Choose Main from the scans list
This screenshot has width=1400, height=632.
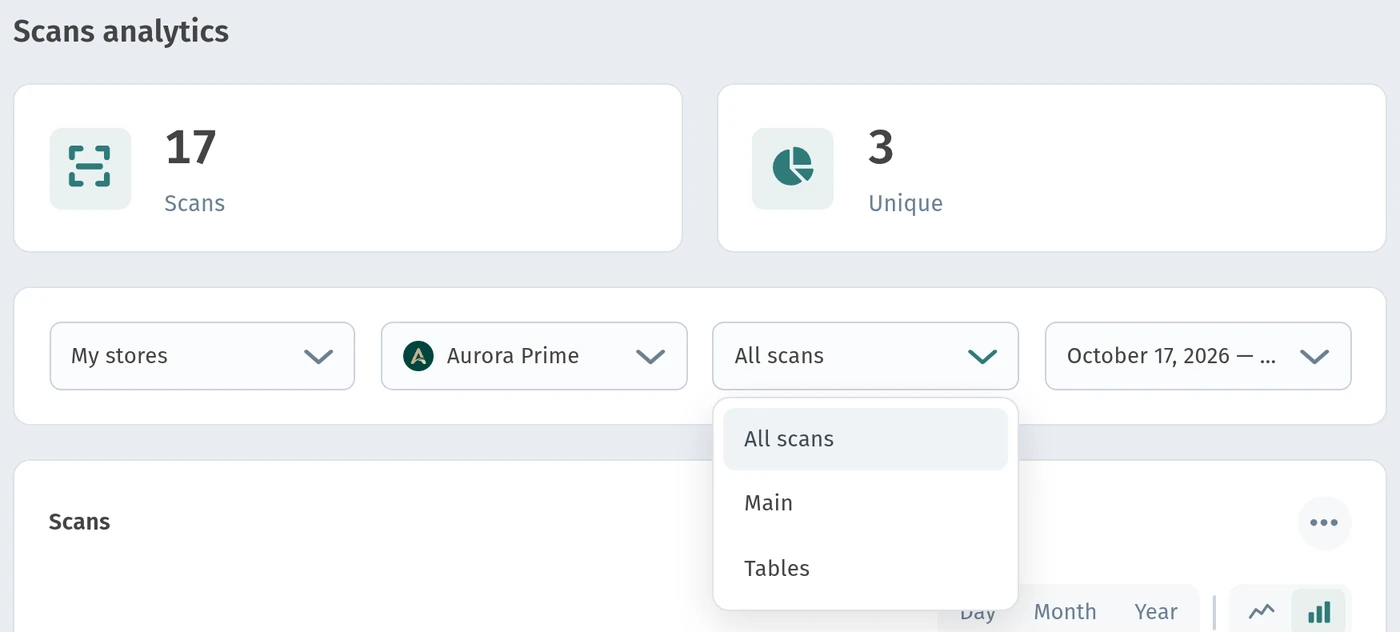[865, 503]
